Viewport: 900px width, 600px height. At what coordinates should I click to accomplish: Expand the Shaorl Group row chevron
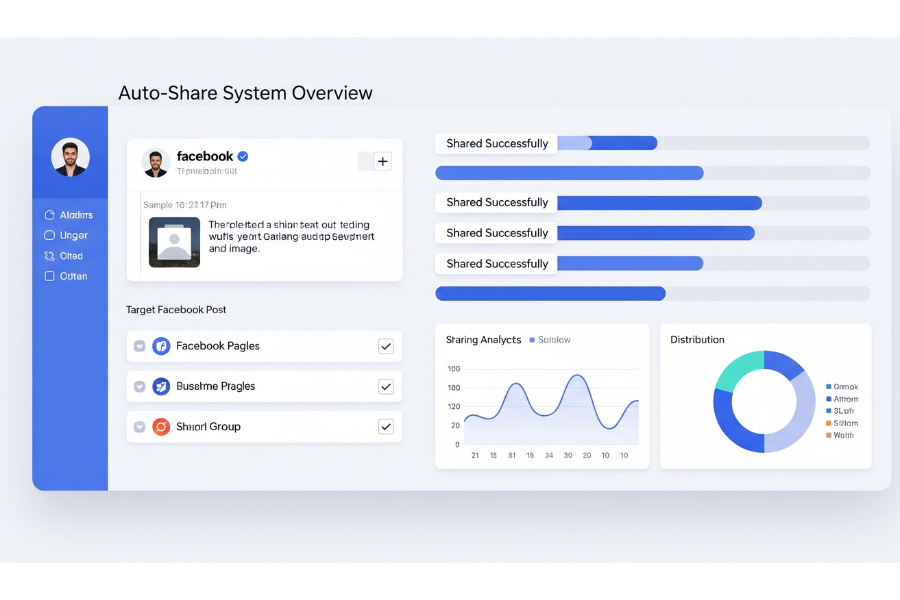(x=139, y=427)
